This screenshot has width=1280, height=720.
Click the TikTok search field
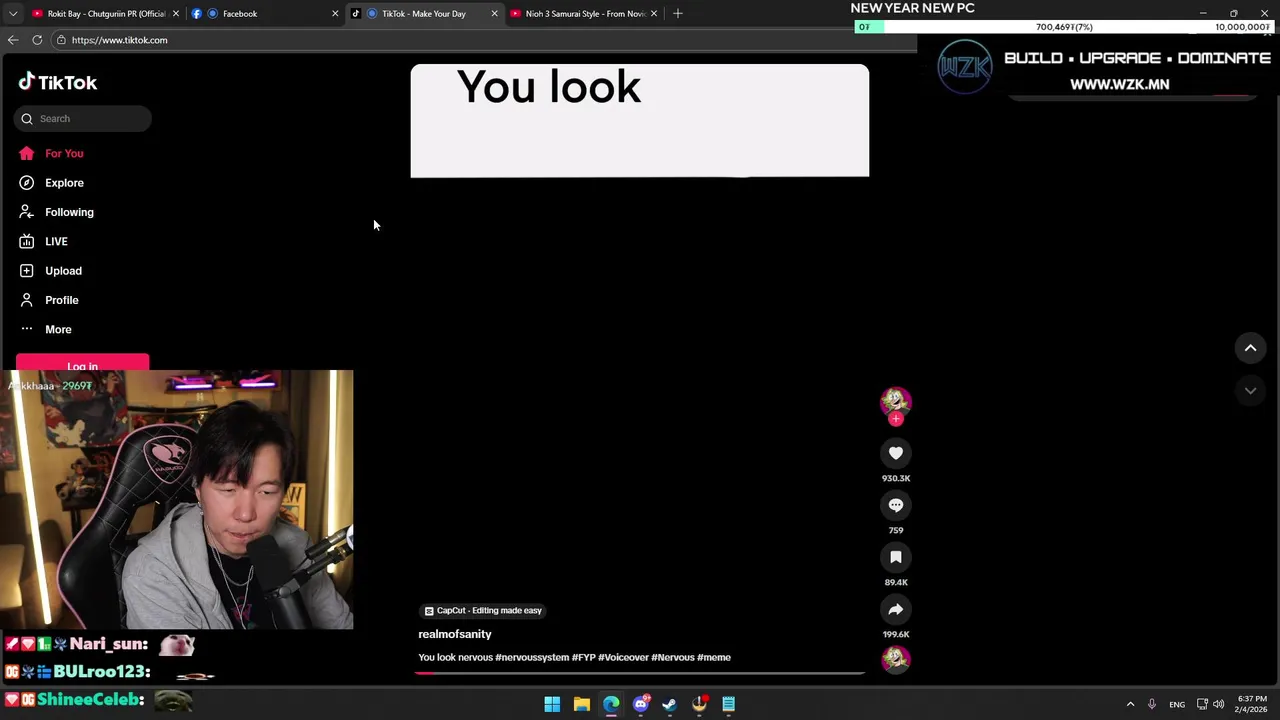coord(83,118)
